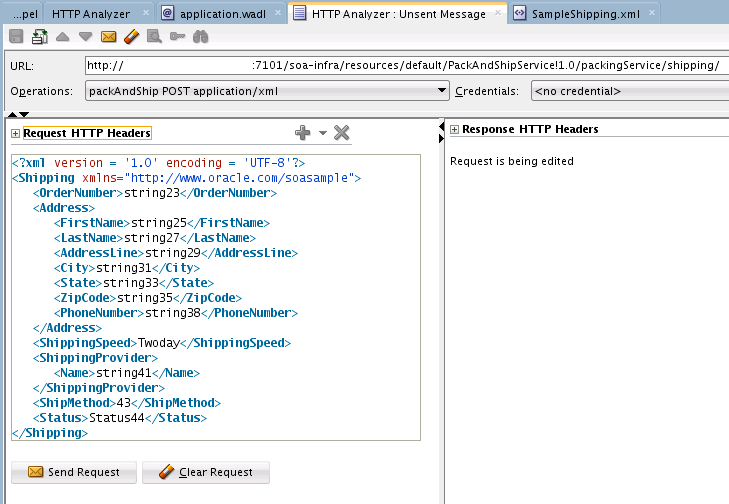Switch to the truncated ...pel tab
This screenshot has width=729, height=504.
click(25, 14)
